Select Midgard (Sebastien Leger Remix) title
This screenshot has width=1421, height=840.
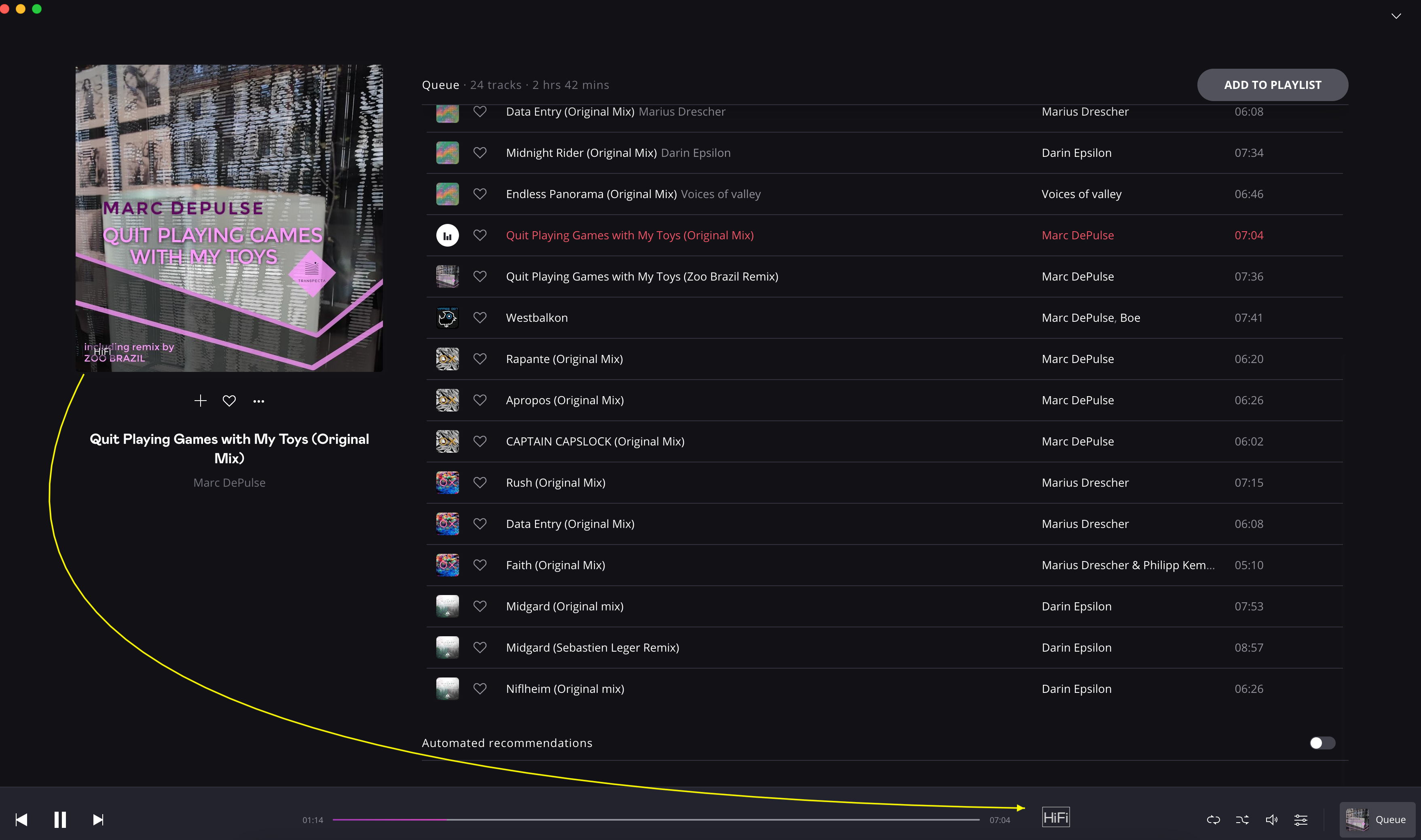[593, 648]
